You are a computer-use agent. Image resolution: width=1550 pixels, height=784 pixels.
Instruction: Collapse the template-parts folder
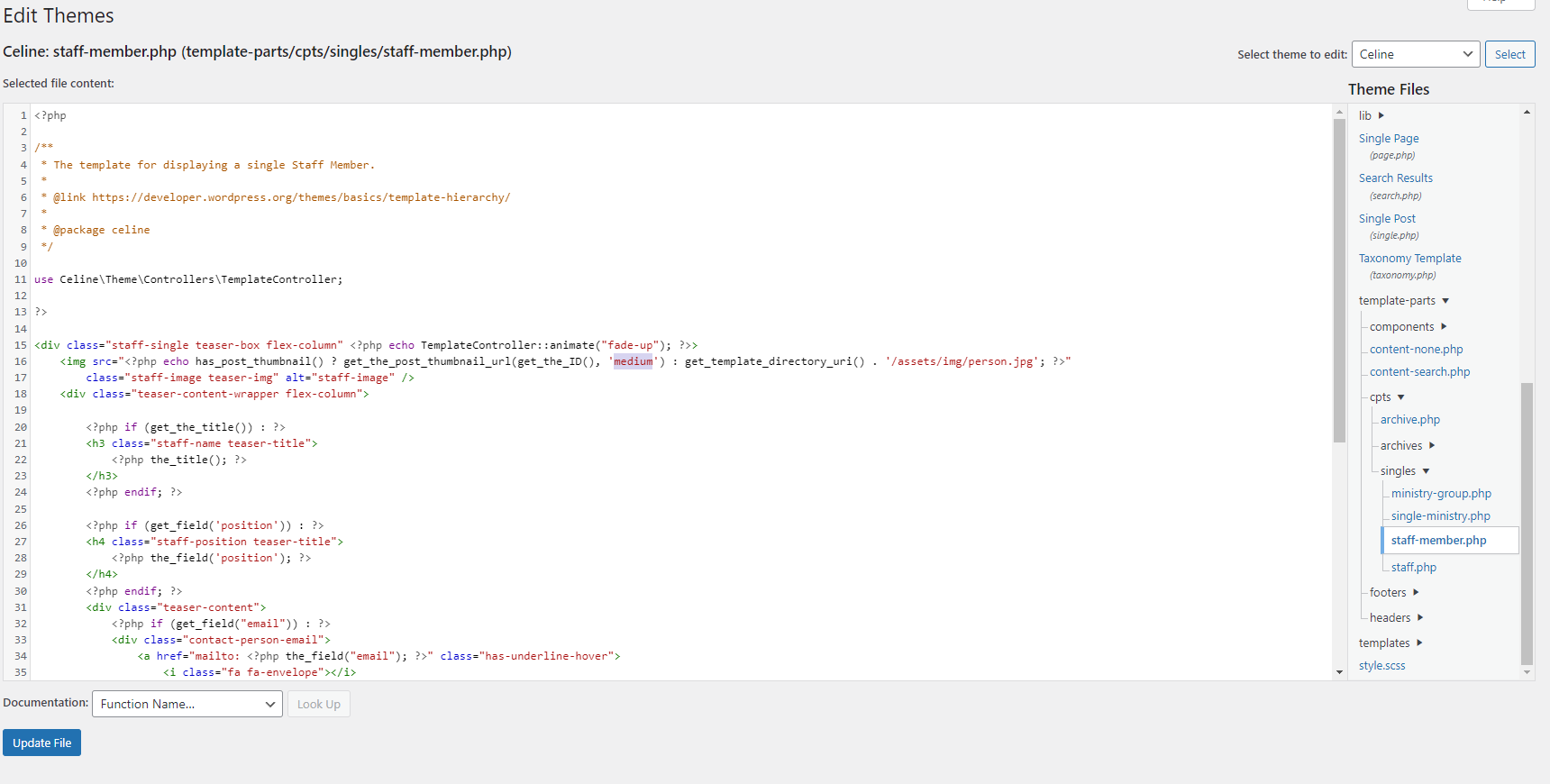coord(1445,301)
